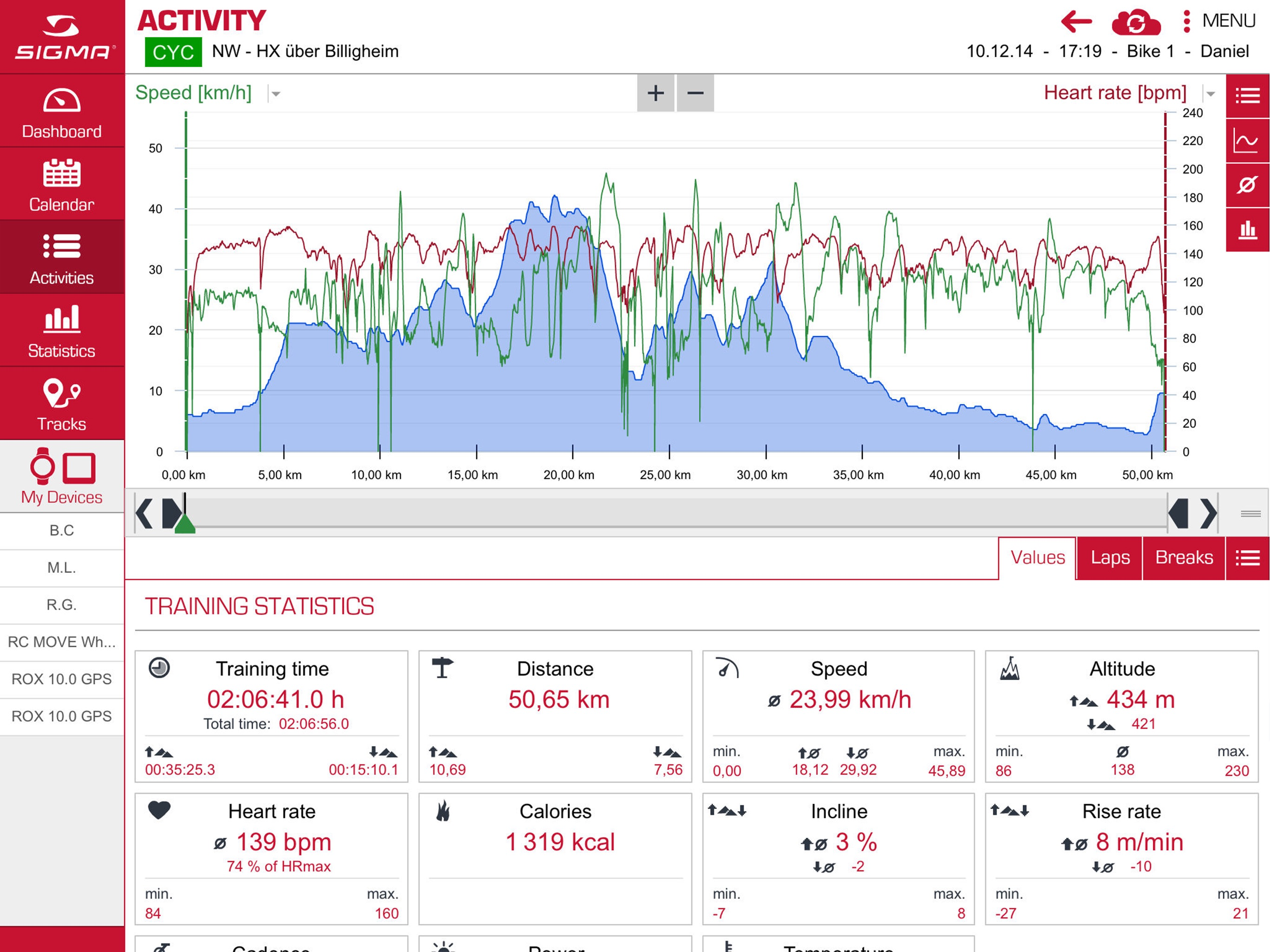1270x952 pixels.
Task: Zoom out chart with minus button
Action: click(x=695, y=93)
